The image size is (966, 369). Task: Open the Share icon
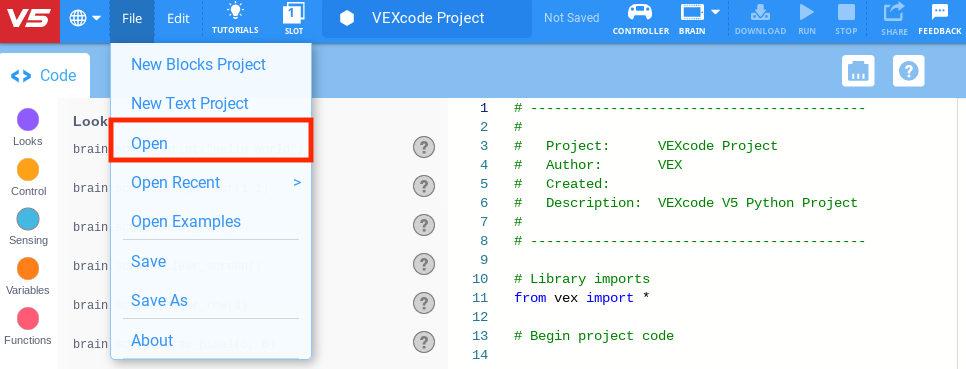[893, 12]
